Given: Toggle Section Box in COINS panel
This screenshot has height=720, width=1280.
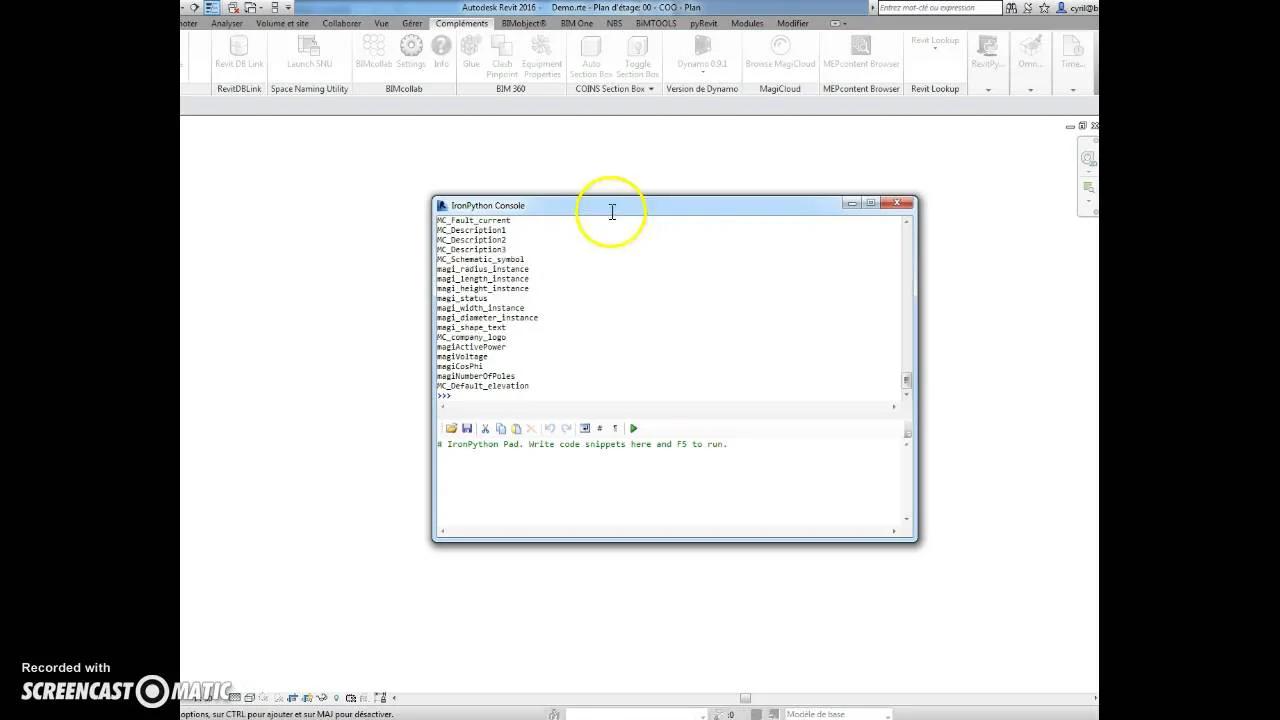Looking at the screenshot, I should 638,55.
